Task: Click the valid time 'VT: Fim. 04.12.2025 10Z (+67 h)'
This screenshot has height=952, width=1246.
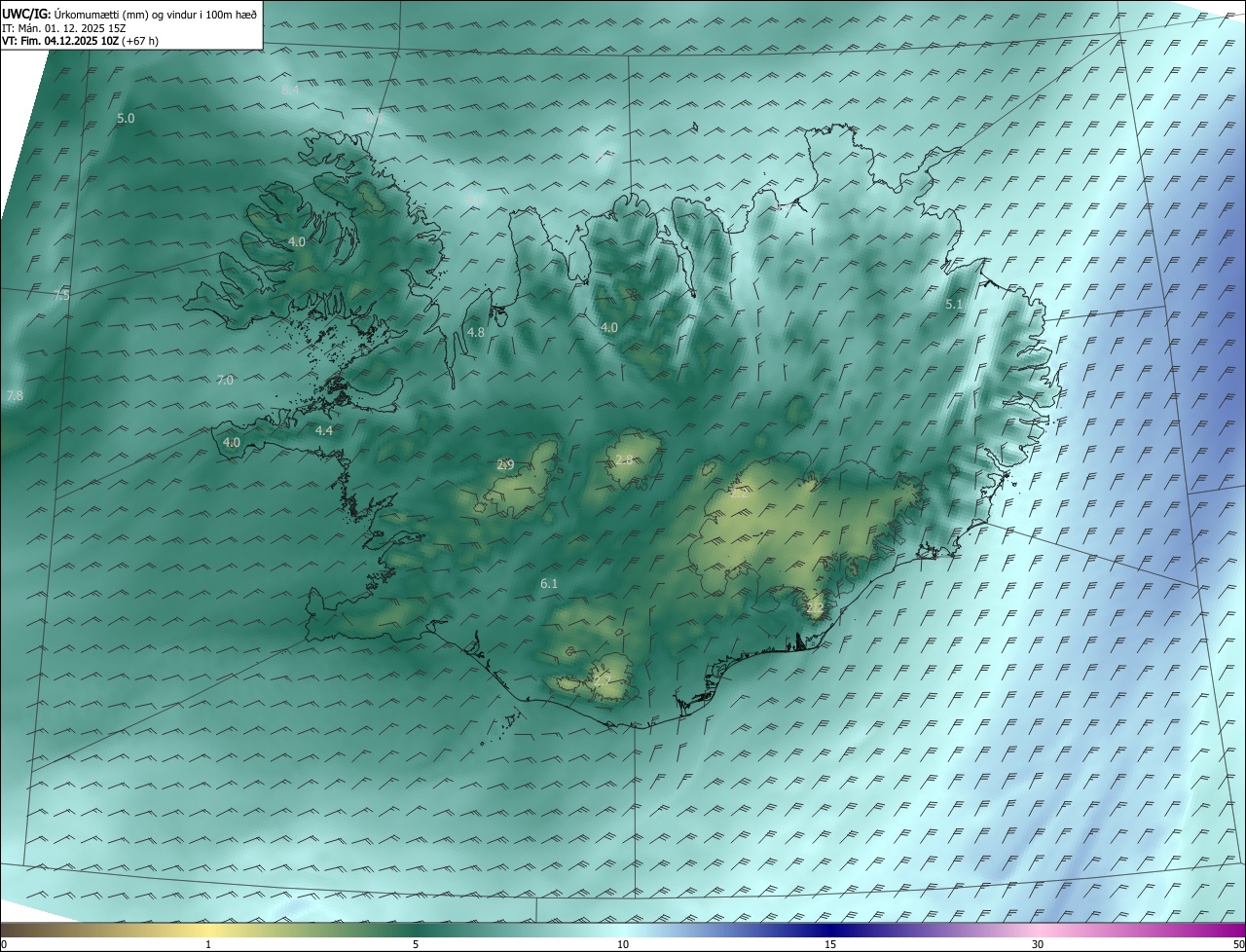Action: click(80, 41)
